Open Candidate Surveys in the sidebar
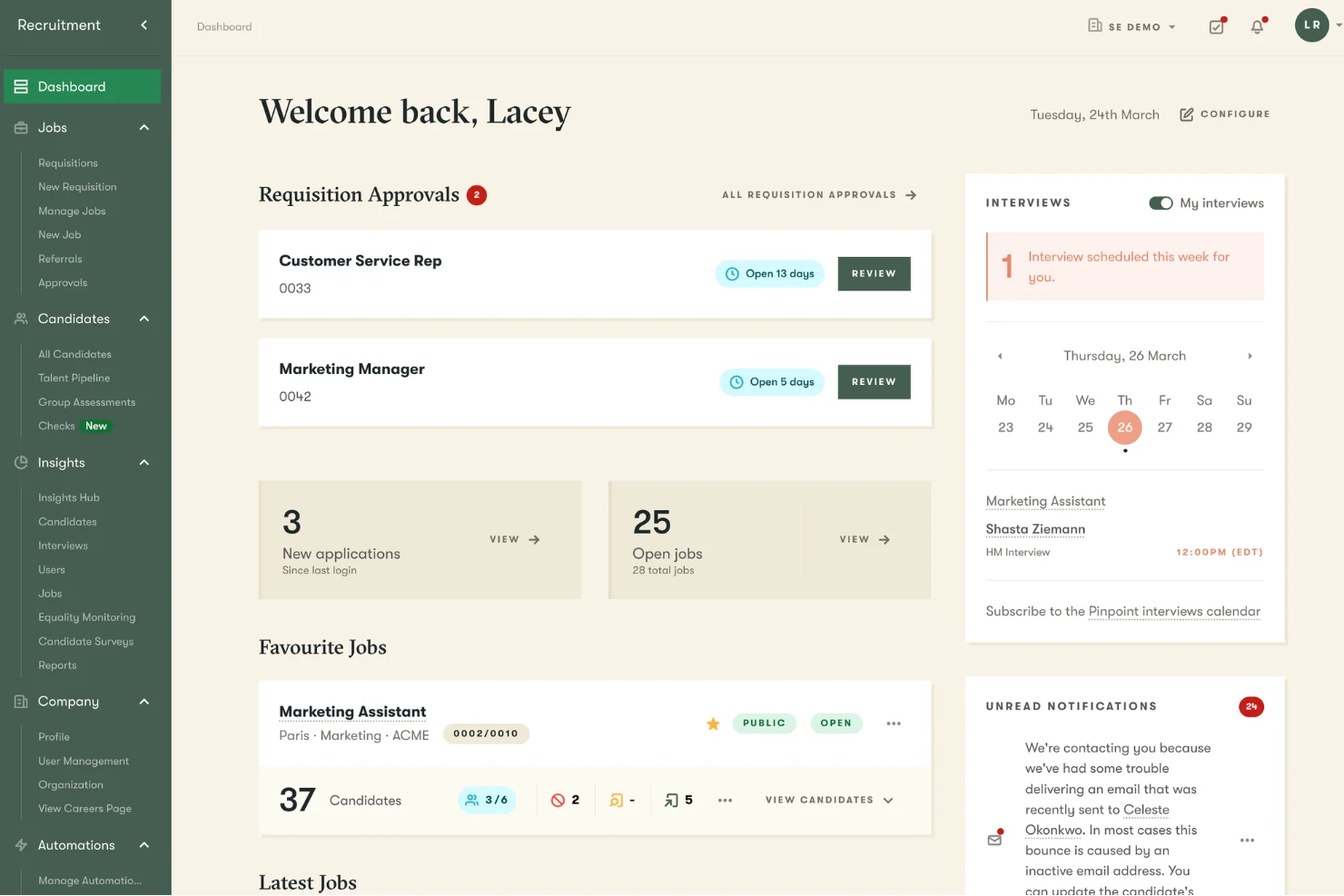Viewport: 1344px width, 896px height. click(x=85, y=642)
